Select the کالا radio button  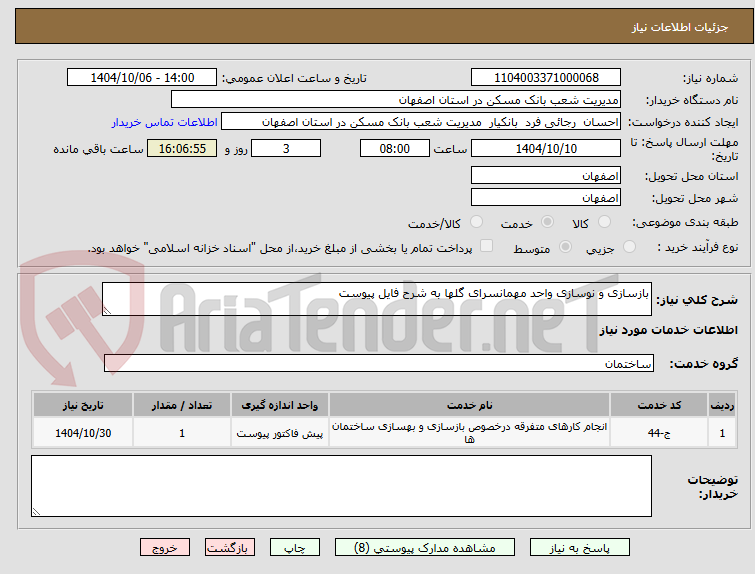click(x=604, y=222)
